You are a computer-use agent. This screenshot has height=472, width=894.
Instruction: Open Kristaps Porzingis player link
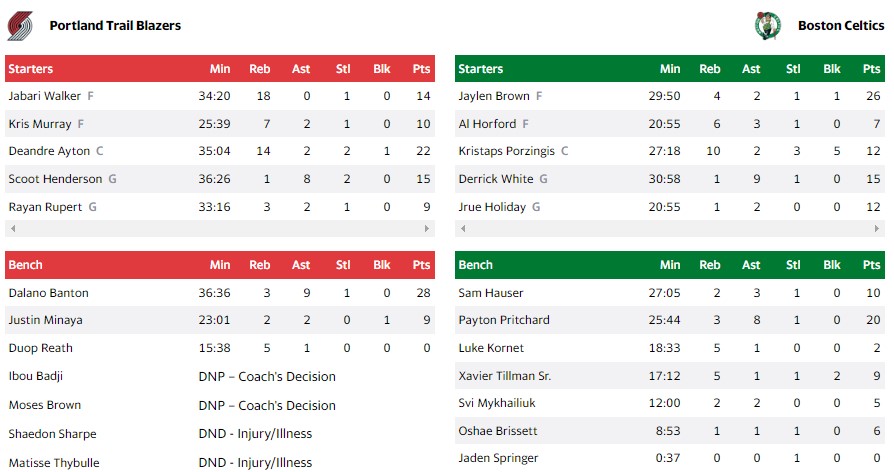[506, 152]
